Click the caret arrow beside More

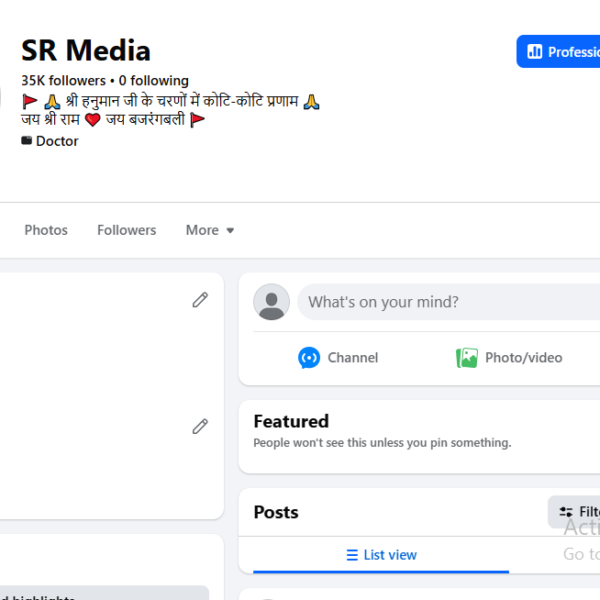[x=230, y=230]
